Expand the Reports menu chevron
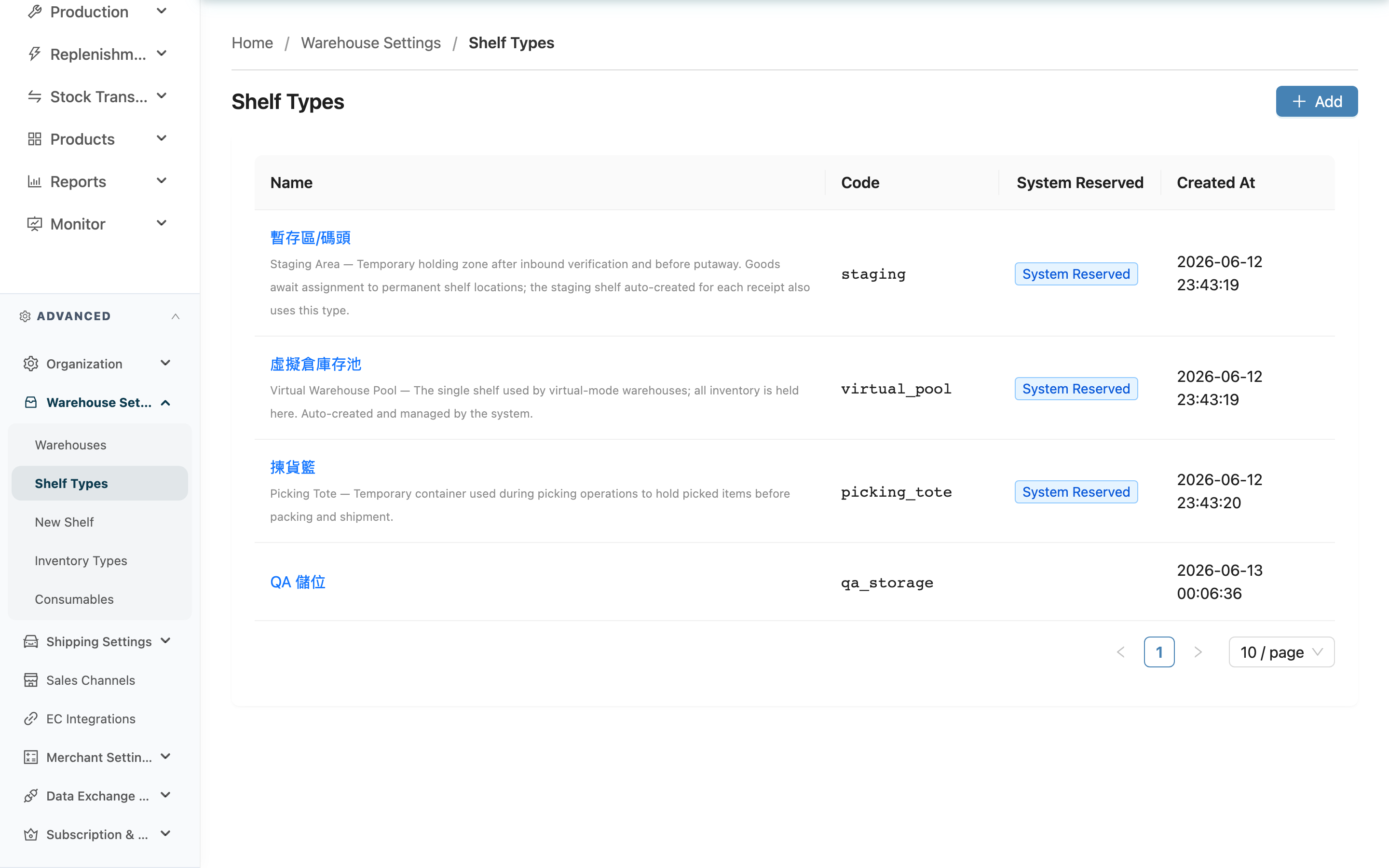The height and width of the screenshot is (868, 1389). [x=162, y=181]
